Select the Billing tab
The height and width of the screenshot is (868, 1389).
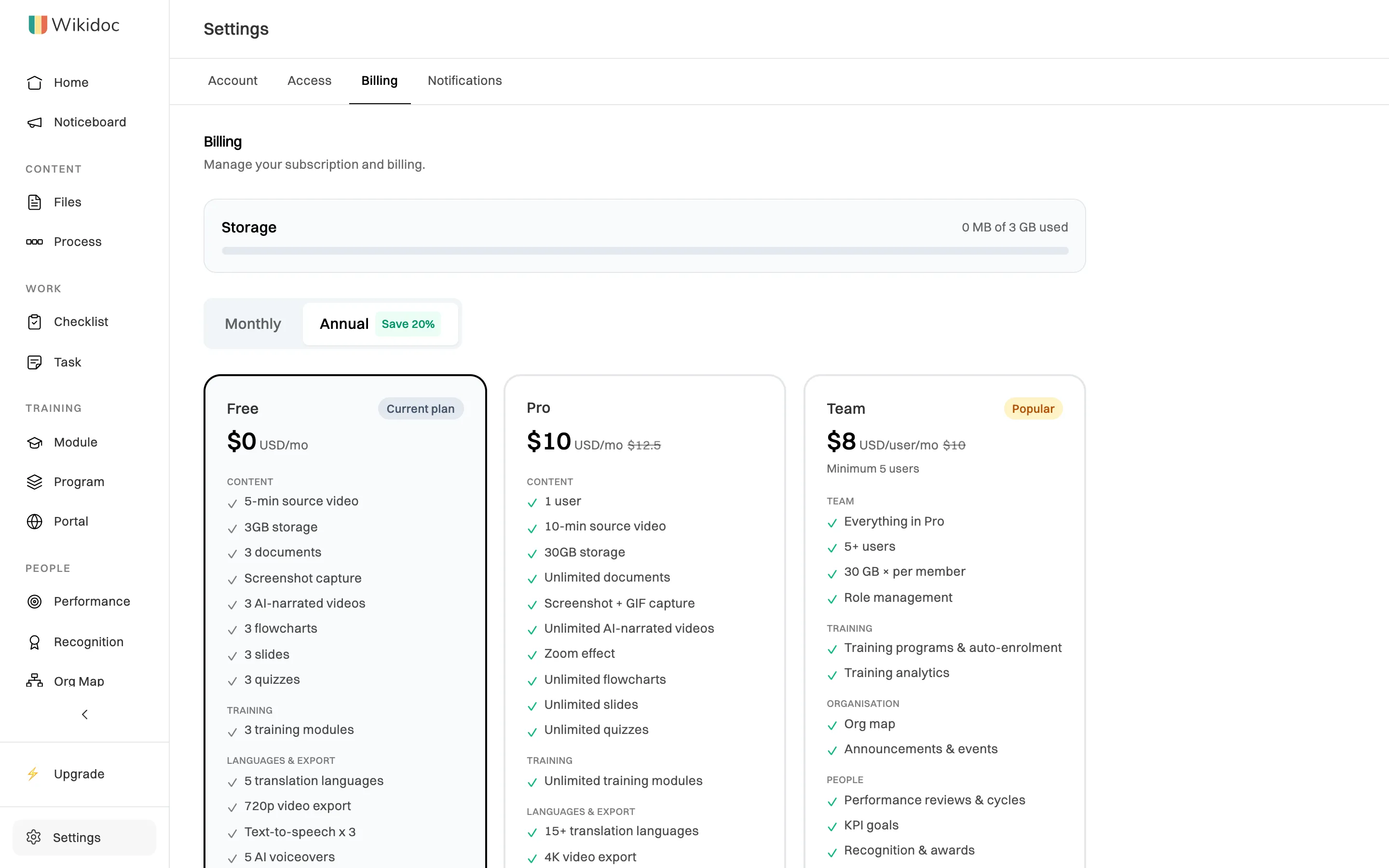(x=380, y=81)
